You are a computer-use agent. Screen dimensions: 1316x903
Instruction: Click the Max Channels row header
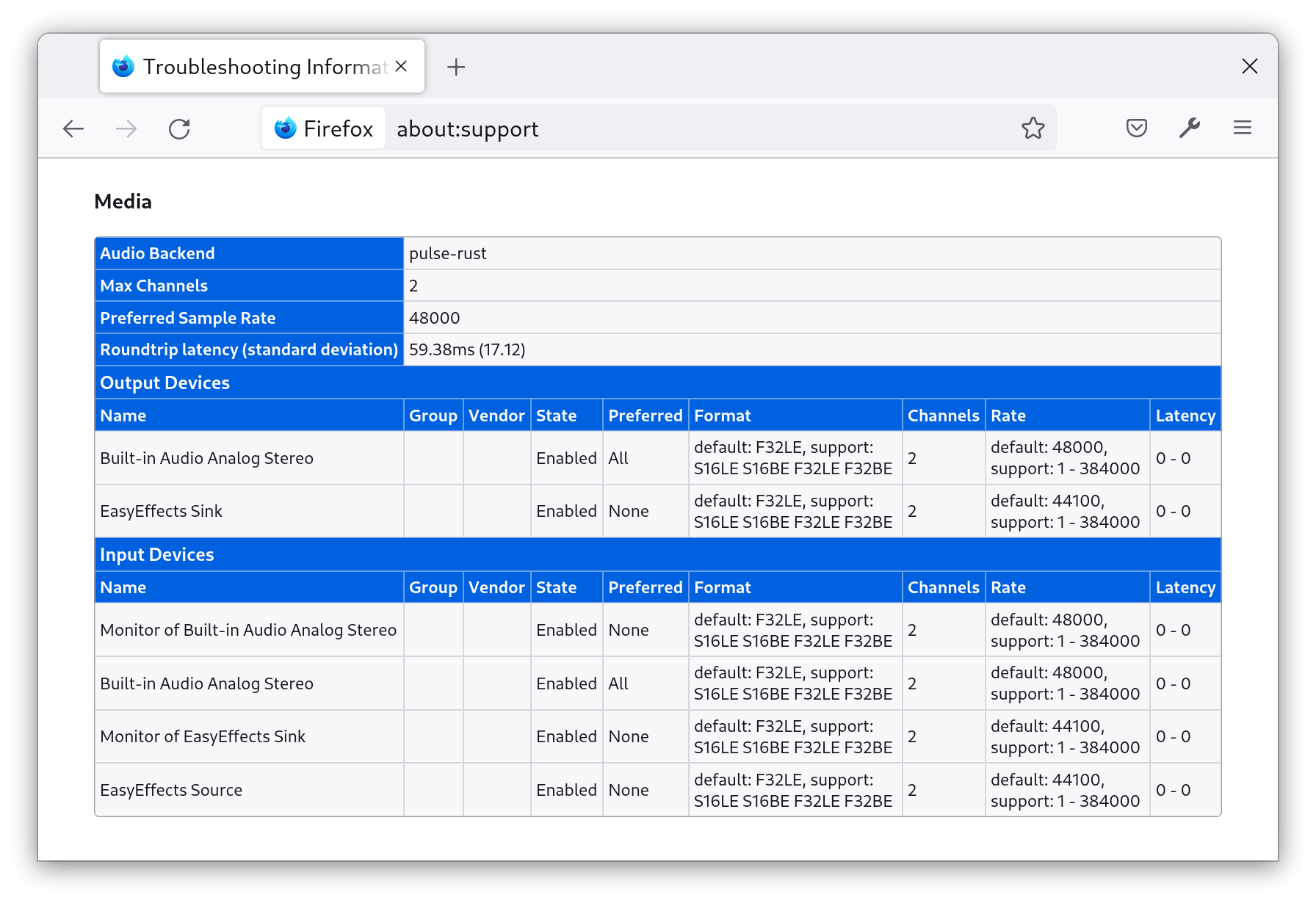tap(249, 286)
